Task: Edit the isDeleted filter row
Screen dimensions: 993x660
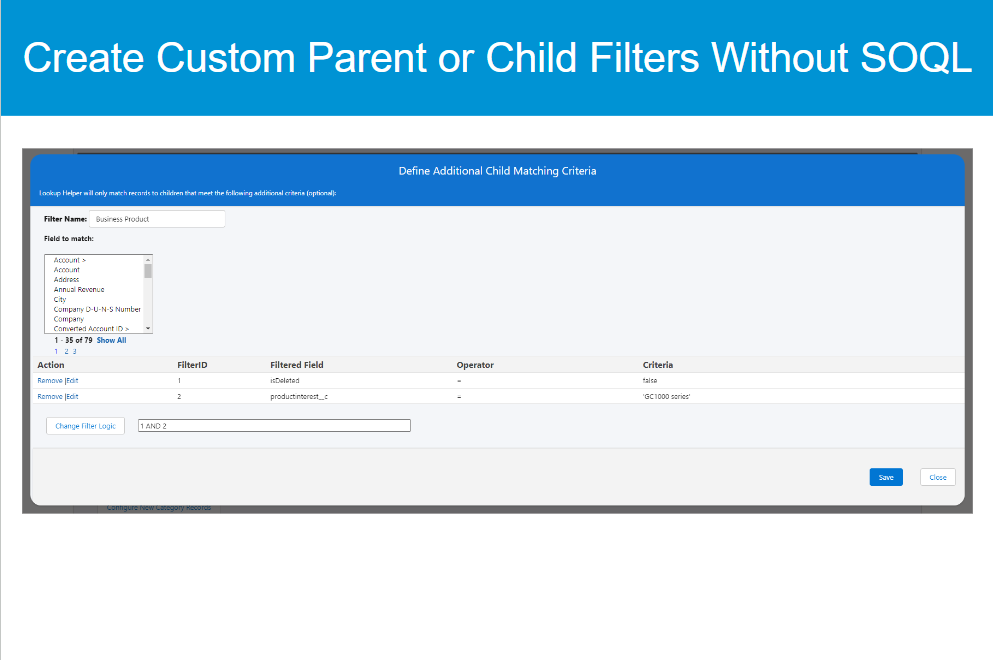Action: pyautogui.click(x=72, y=381)
